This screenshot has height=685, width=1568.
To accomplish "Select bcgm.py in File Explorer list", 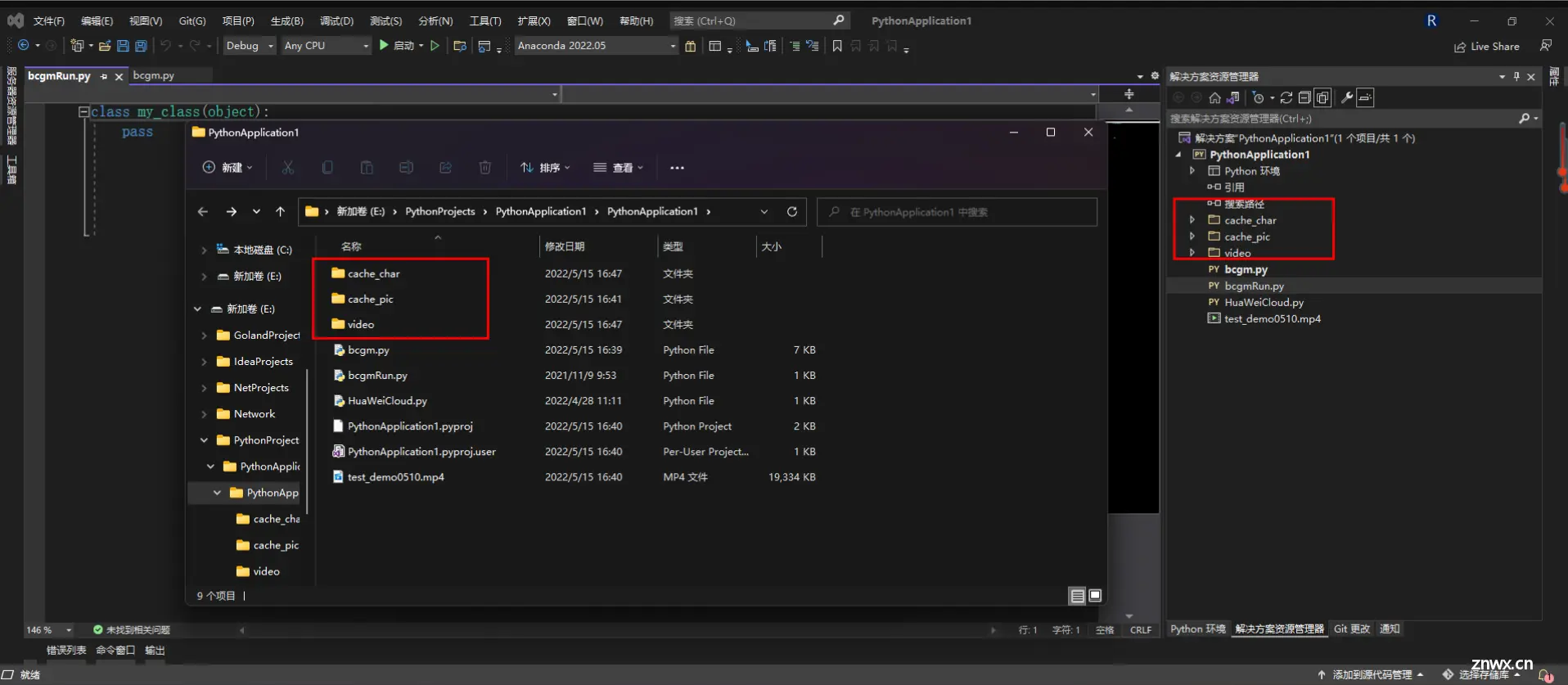I will pos(368,350).
